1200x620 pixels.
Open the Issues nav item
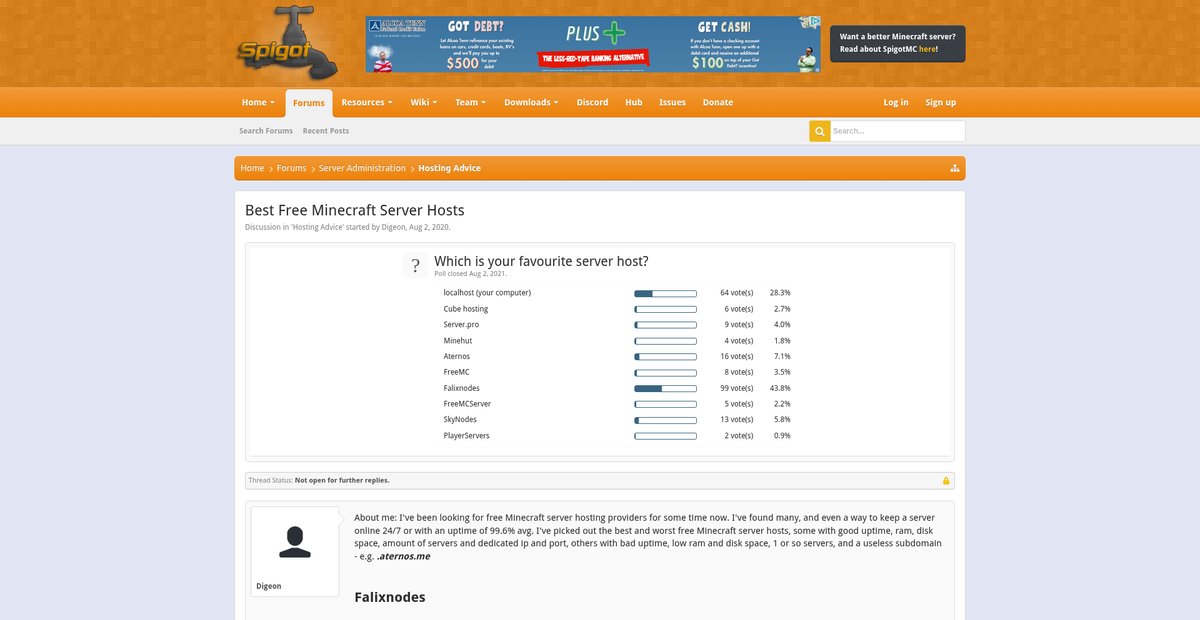672,102
